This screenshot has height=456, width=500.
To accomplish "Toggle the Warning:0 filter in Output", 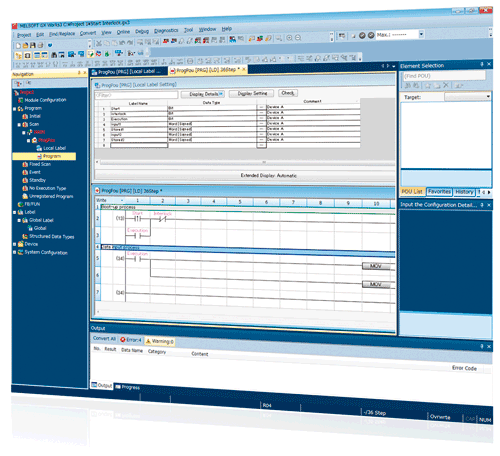I will click(160, 341).
